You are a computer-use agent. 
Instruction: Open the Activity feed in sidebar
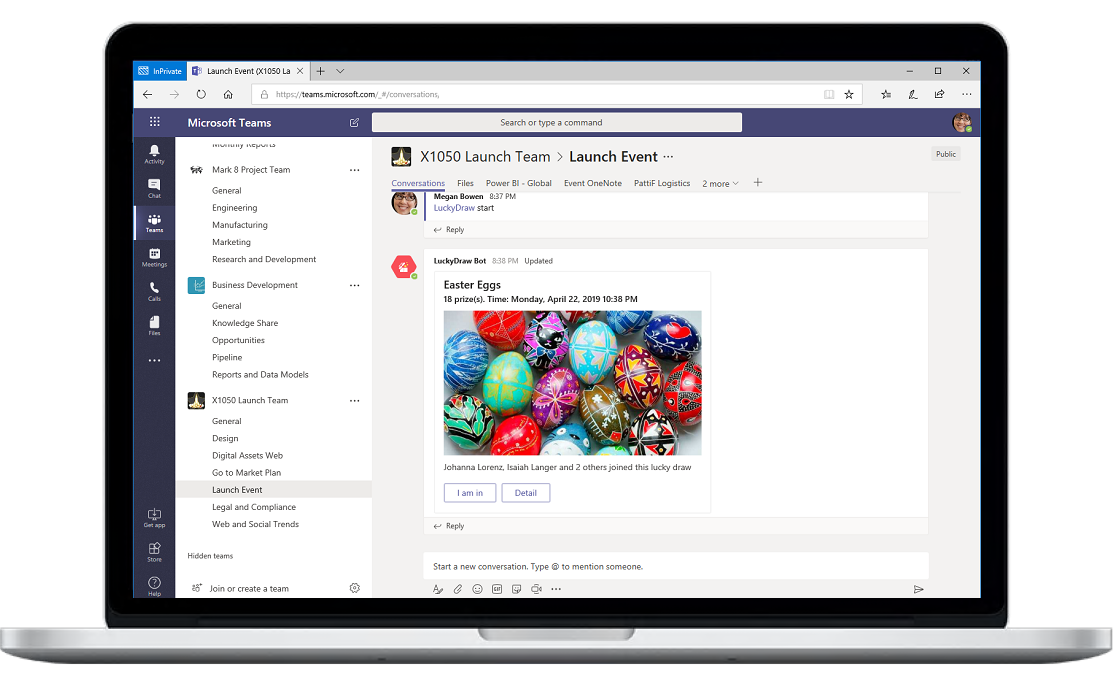tap(154, 154)
